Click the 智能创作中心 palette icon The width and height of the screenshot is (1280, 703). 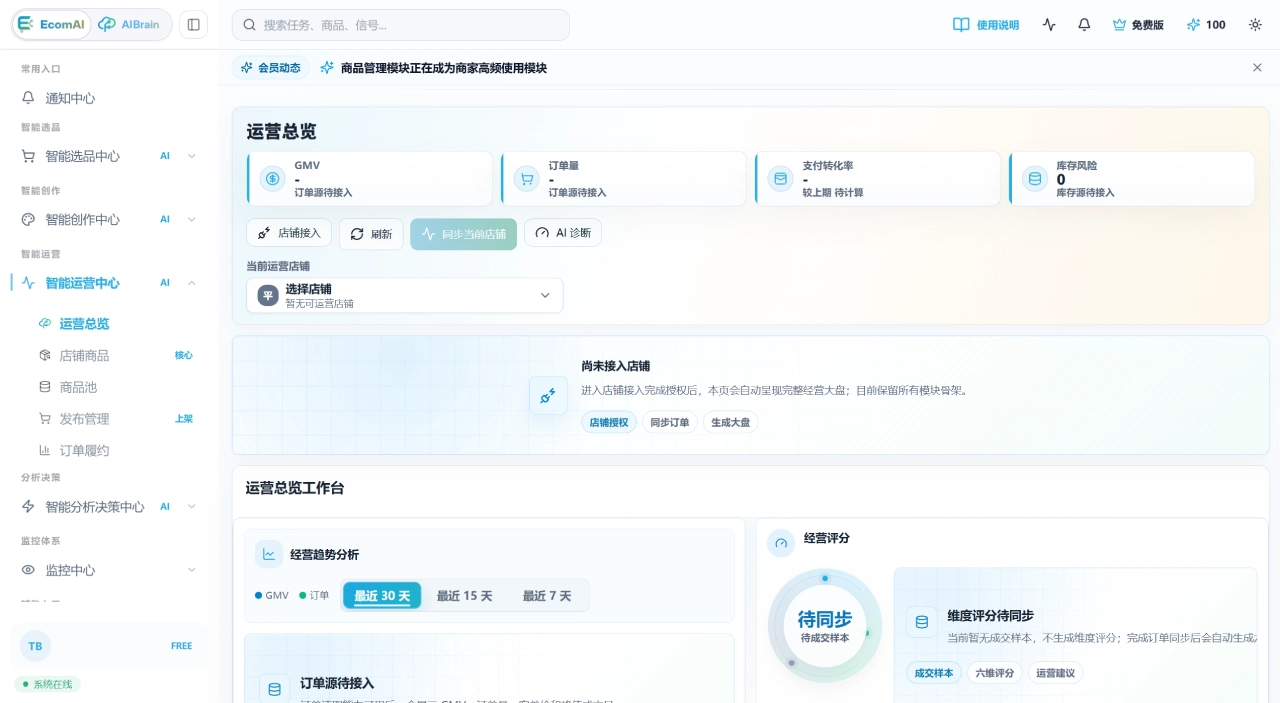click(28, 219)
